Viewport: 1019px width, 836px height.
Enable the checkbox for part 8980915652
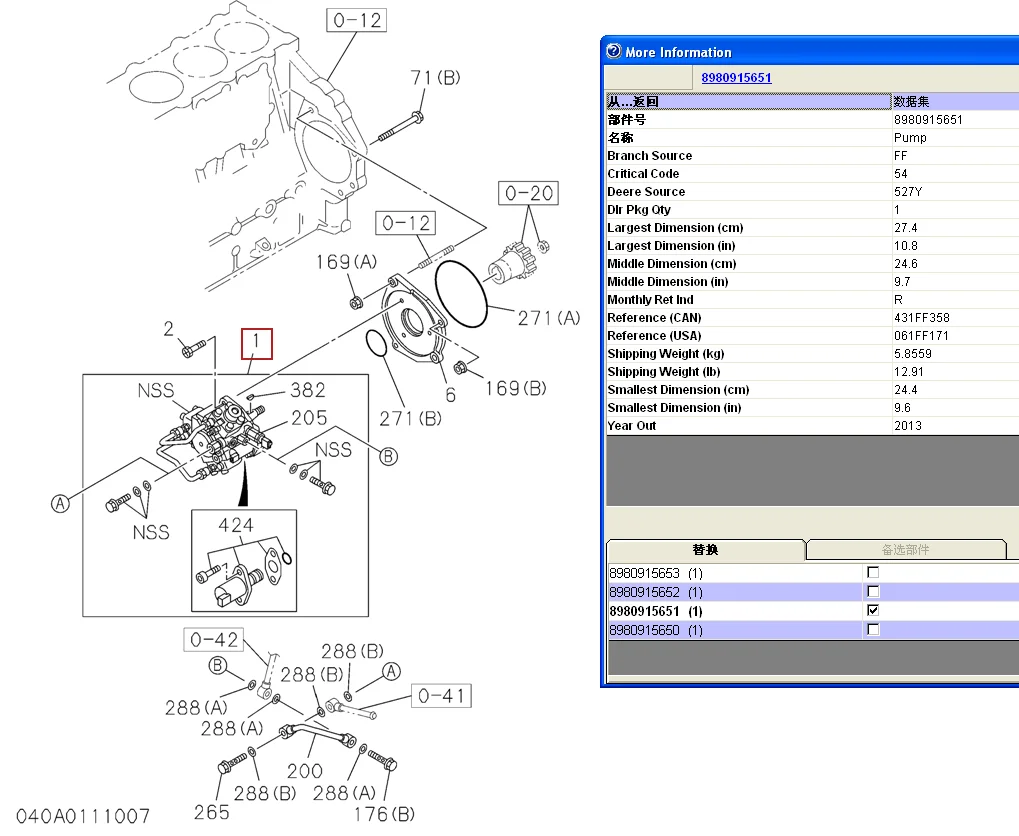click(873, 592)
